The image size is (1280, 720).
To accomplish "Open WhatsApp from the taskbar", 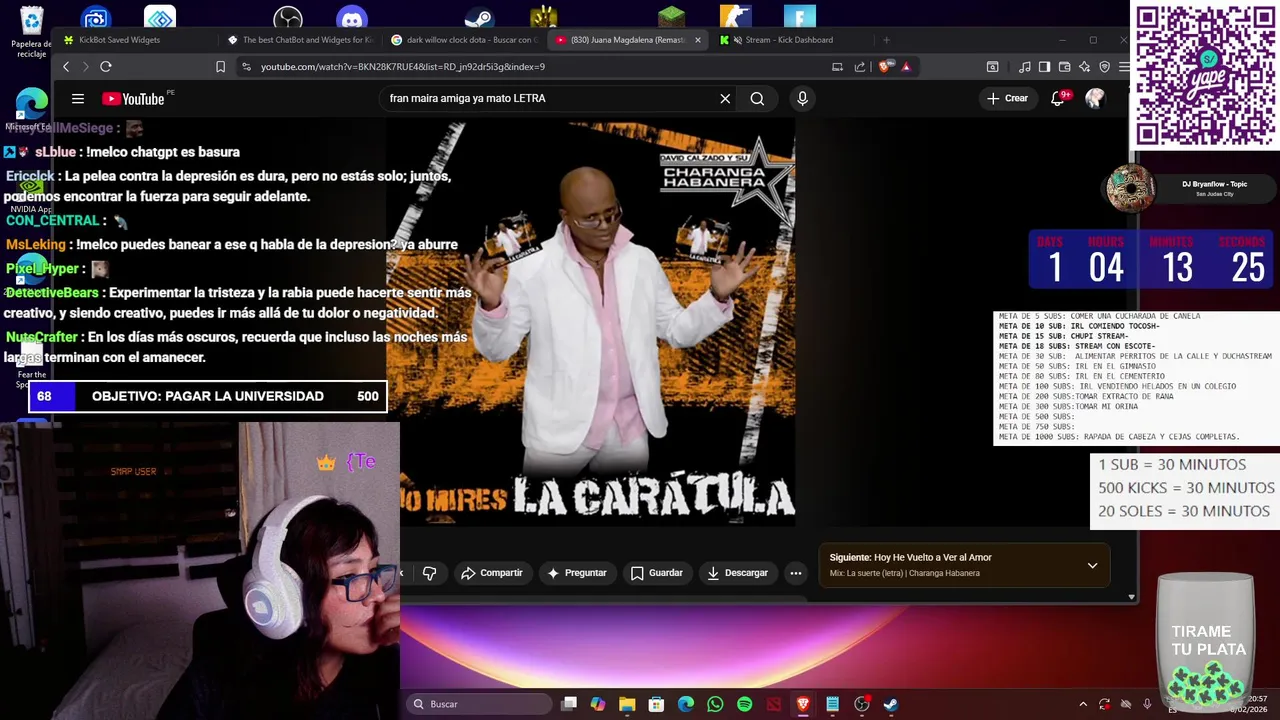I will [x=715, y=704].
